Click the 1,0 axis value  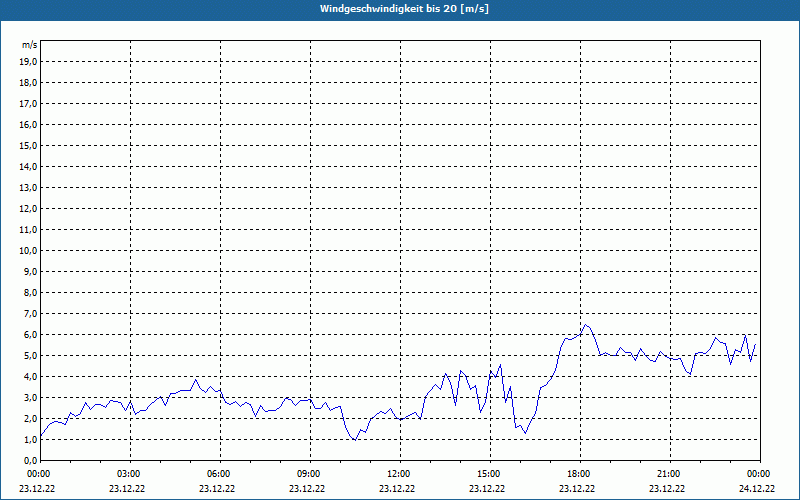pos(30,439)
